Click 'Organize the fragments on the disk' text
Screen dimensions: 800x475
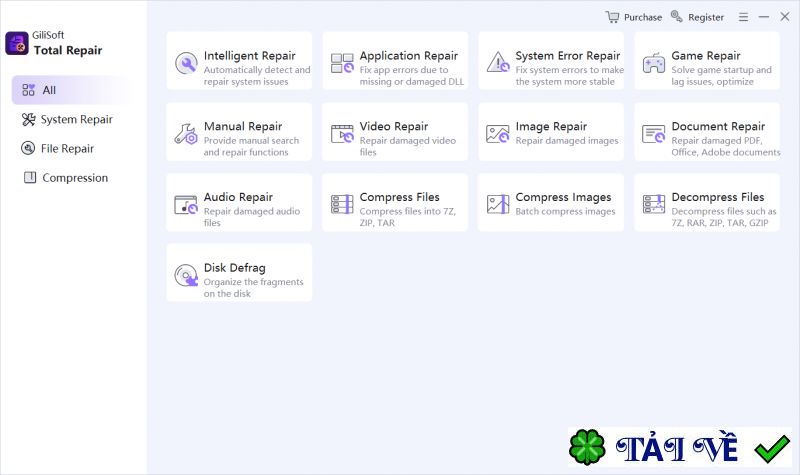click(254, 288)
